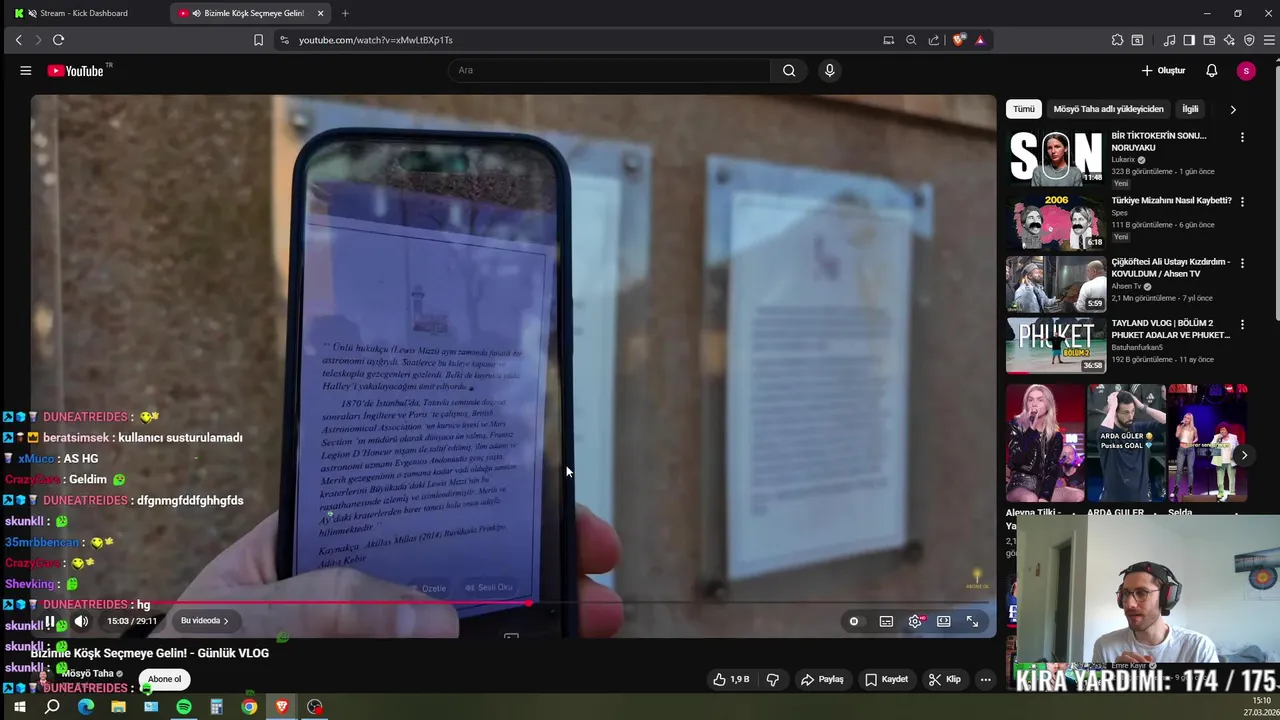1280x720 pixels.
Task: Click the Abone ol subscribe button
Action: (x=165, y=679)
